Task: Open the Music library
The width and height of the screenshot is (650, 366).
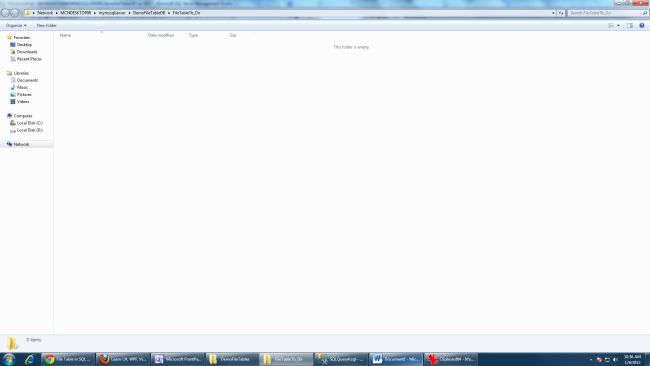Action: click(x=22, y=87)
